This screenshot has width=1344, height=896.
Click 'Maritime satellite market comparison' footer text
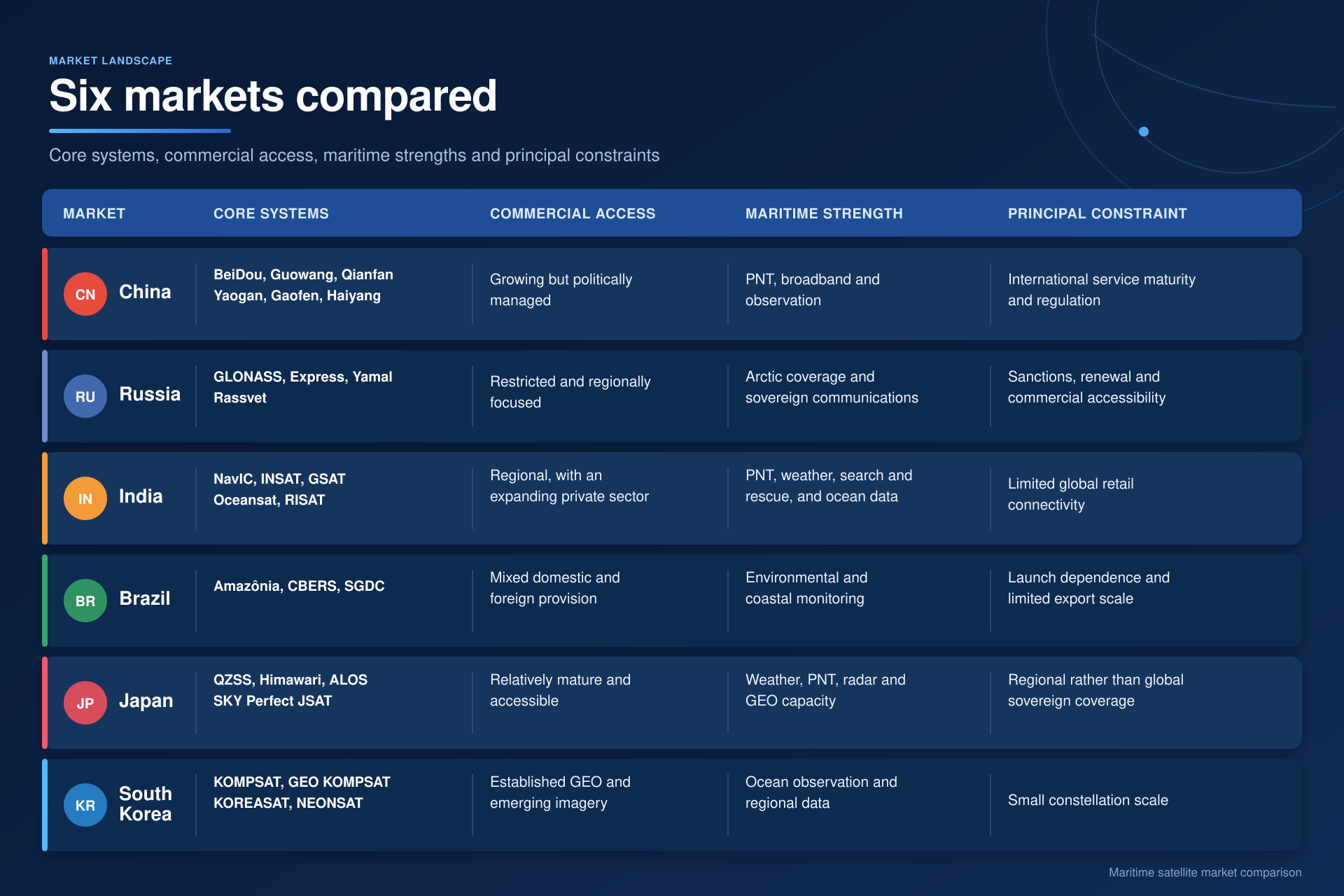(x=1205, y=872)
